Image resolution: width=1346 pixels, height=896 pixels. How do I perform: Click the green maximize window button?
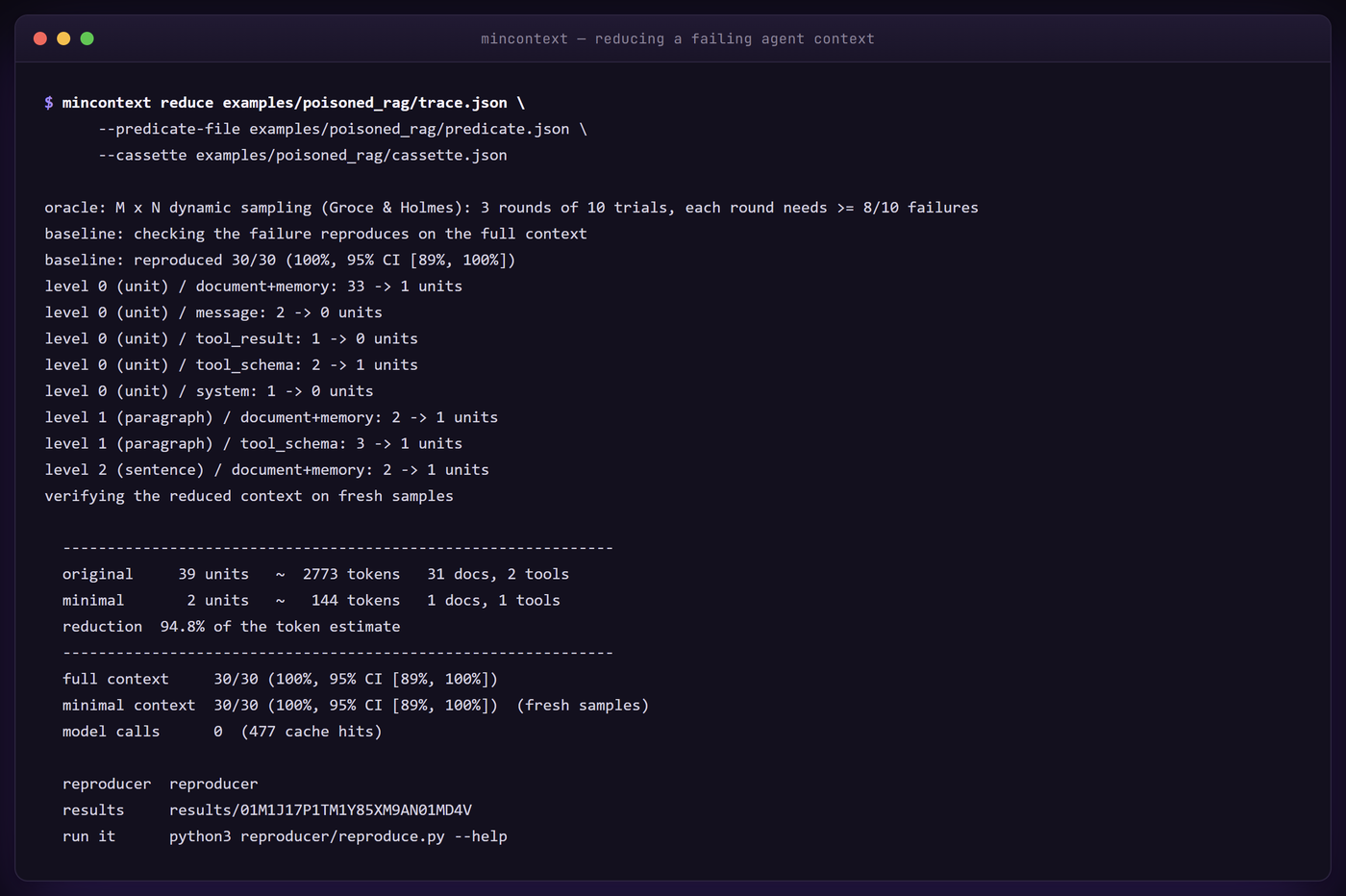pyautogui.click(x=87, y=38)
